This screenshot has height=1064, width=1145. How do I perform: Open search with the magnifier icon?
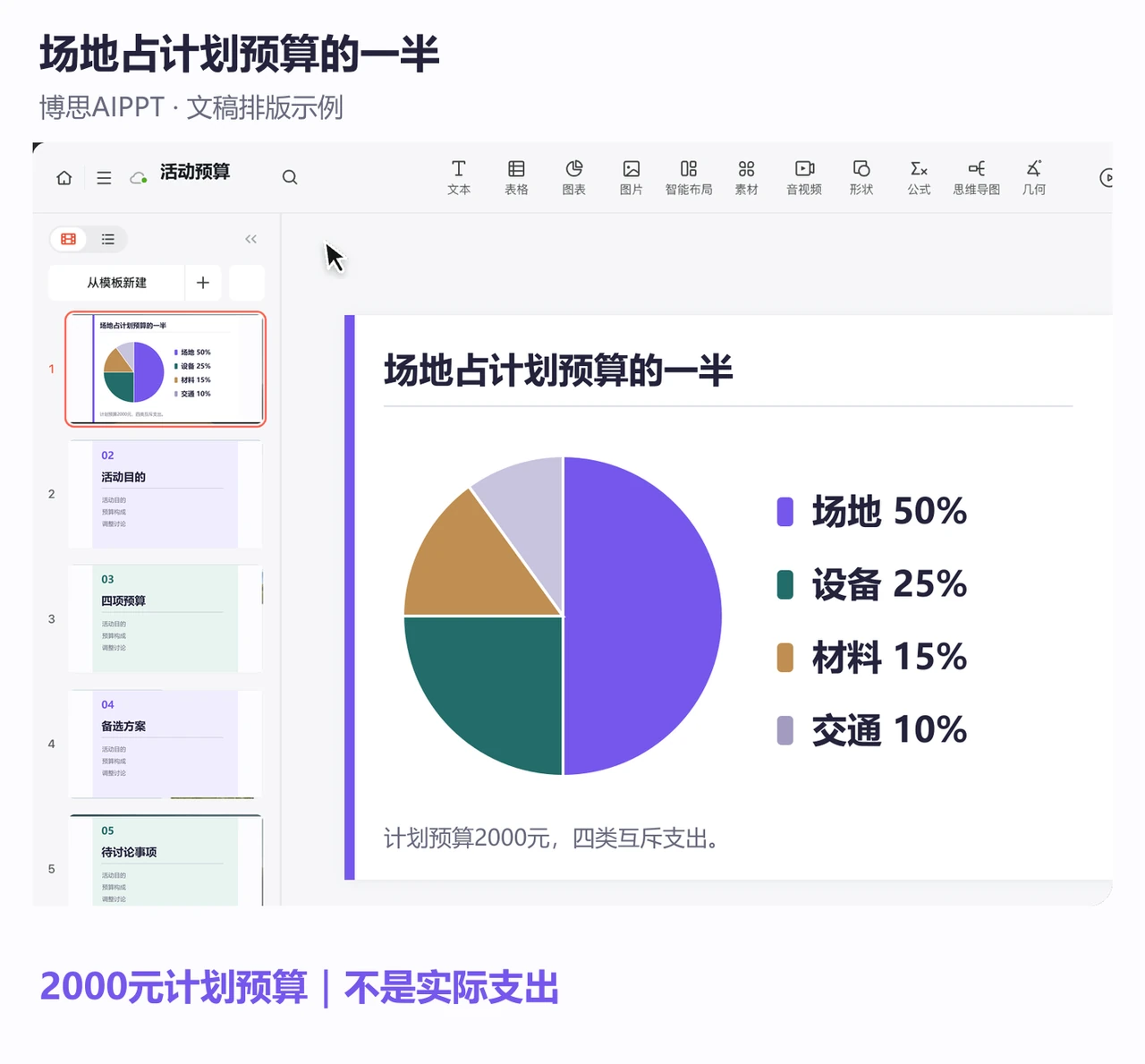pos(290,177)
